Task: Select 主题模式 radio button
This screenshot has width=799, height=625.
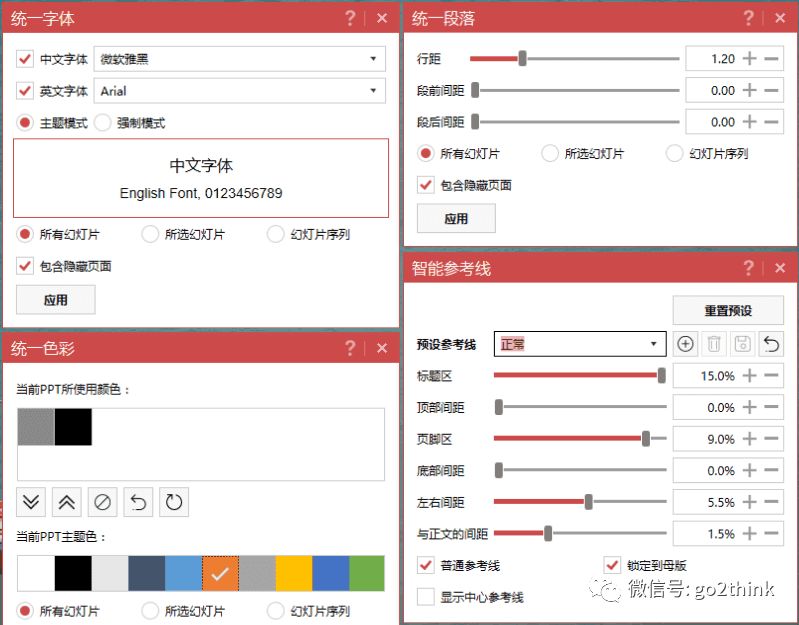Action: click(x=24, y=122)
